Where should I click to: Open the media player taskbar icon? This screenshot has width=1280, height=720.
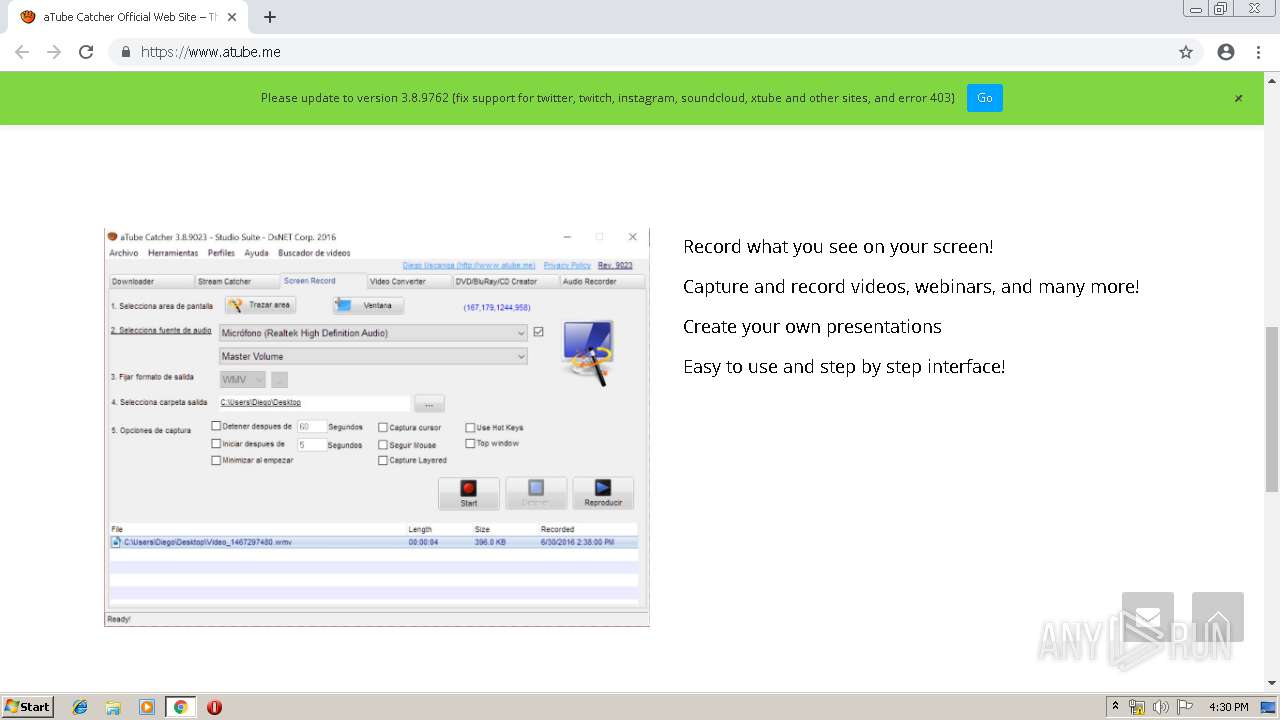[147, 707]
